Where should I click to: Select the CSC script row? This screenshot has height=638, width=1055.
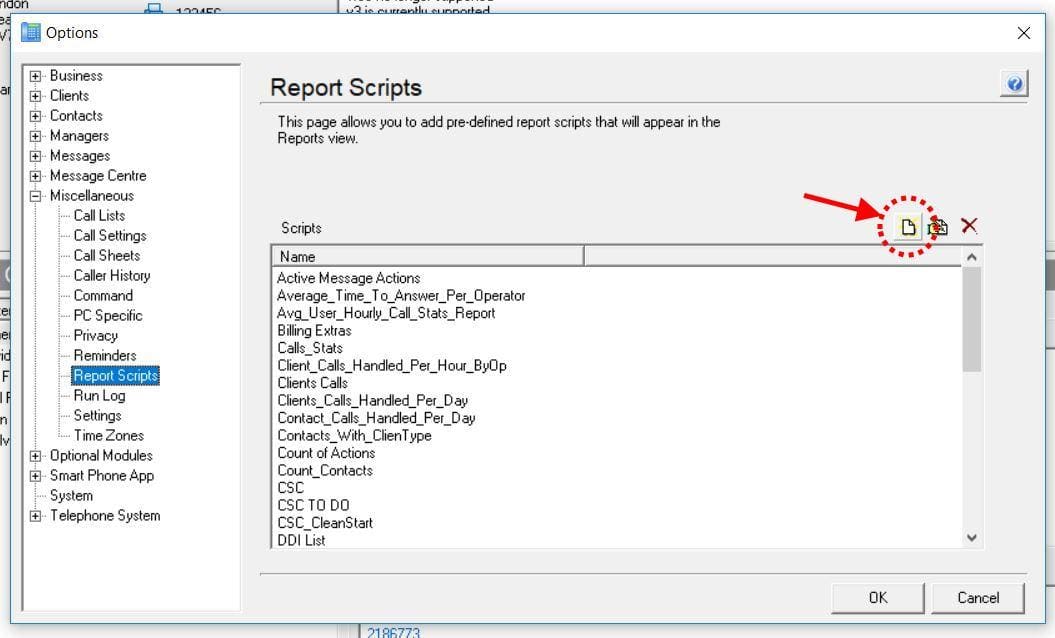pos(291,488)
